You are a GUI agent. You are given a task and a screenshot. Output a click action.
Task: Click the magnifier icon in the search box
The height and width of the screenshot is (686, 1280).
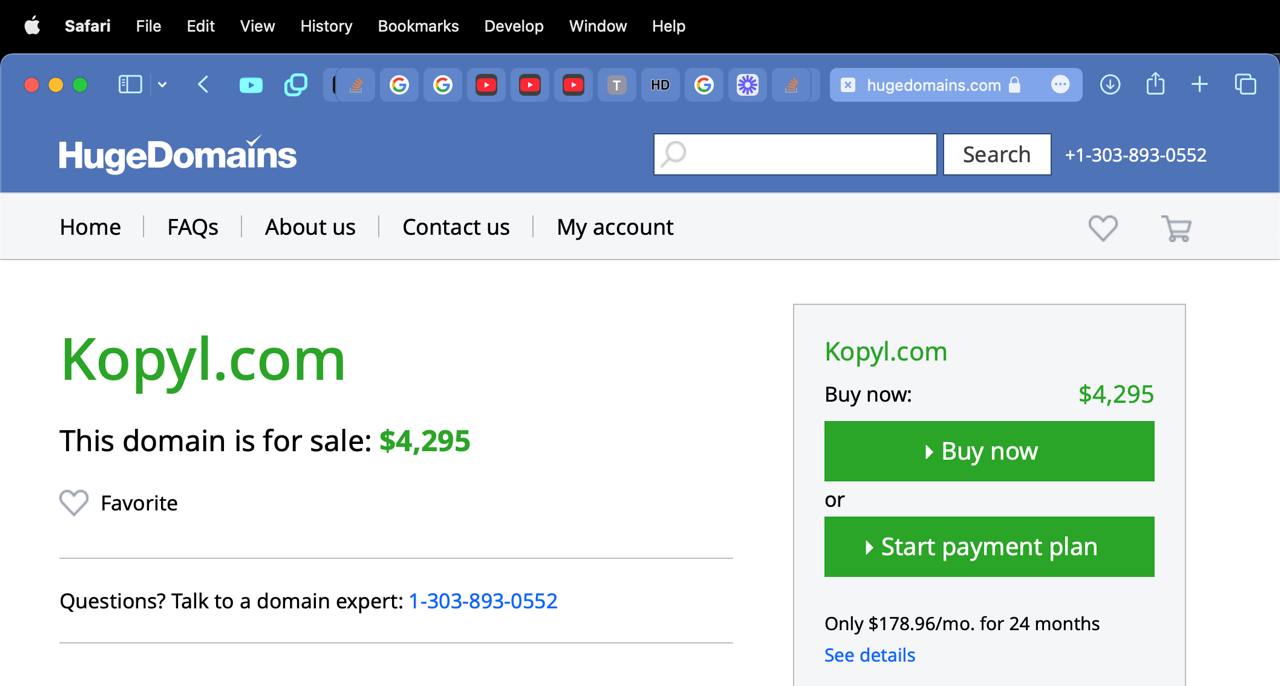(674, 154)
